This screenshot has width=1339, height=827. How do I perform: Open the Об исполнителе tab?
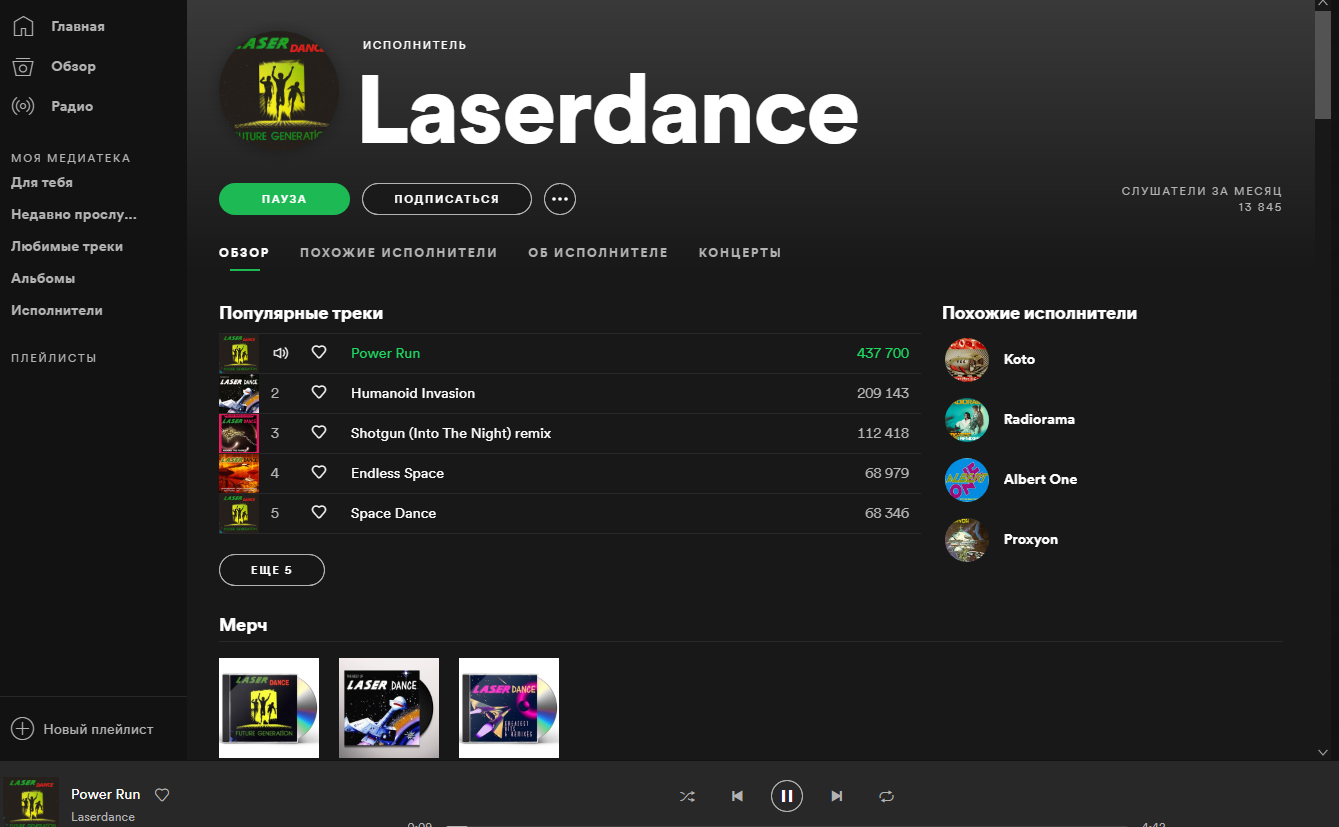pyautogui.click(x=598, y=253)
